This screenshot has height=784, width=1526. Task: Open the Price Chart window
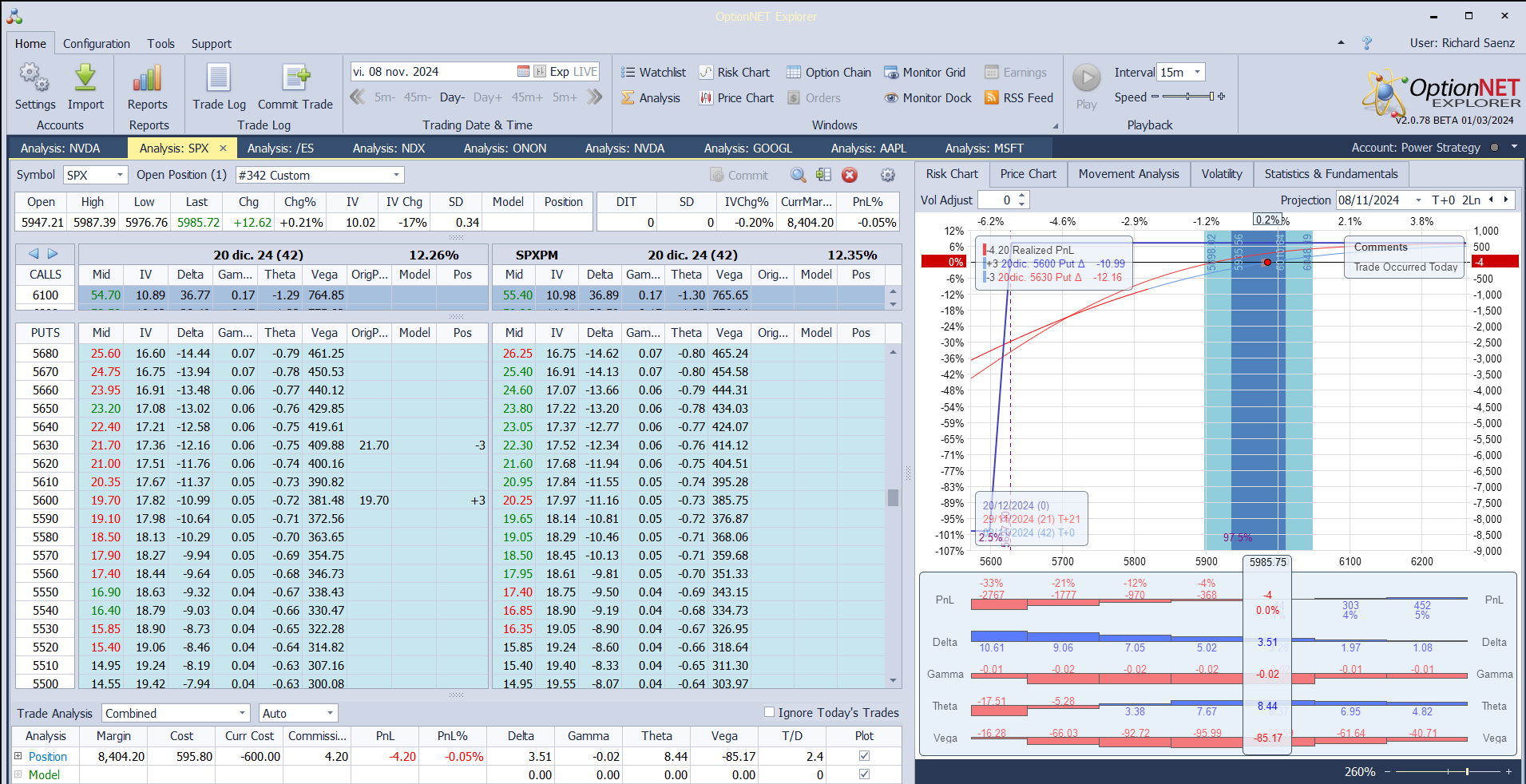pyautogui.click(x=736, y=98)
